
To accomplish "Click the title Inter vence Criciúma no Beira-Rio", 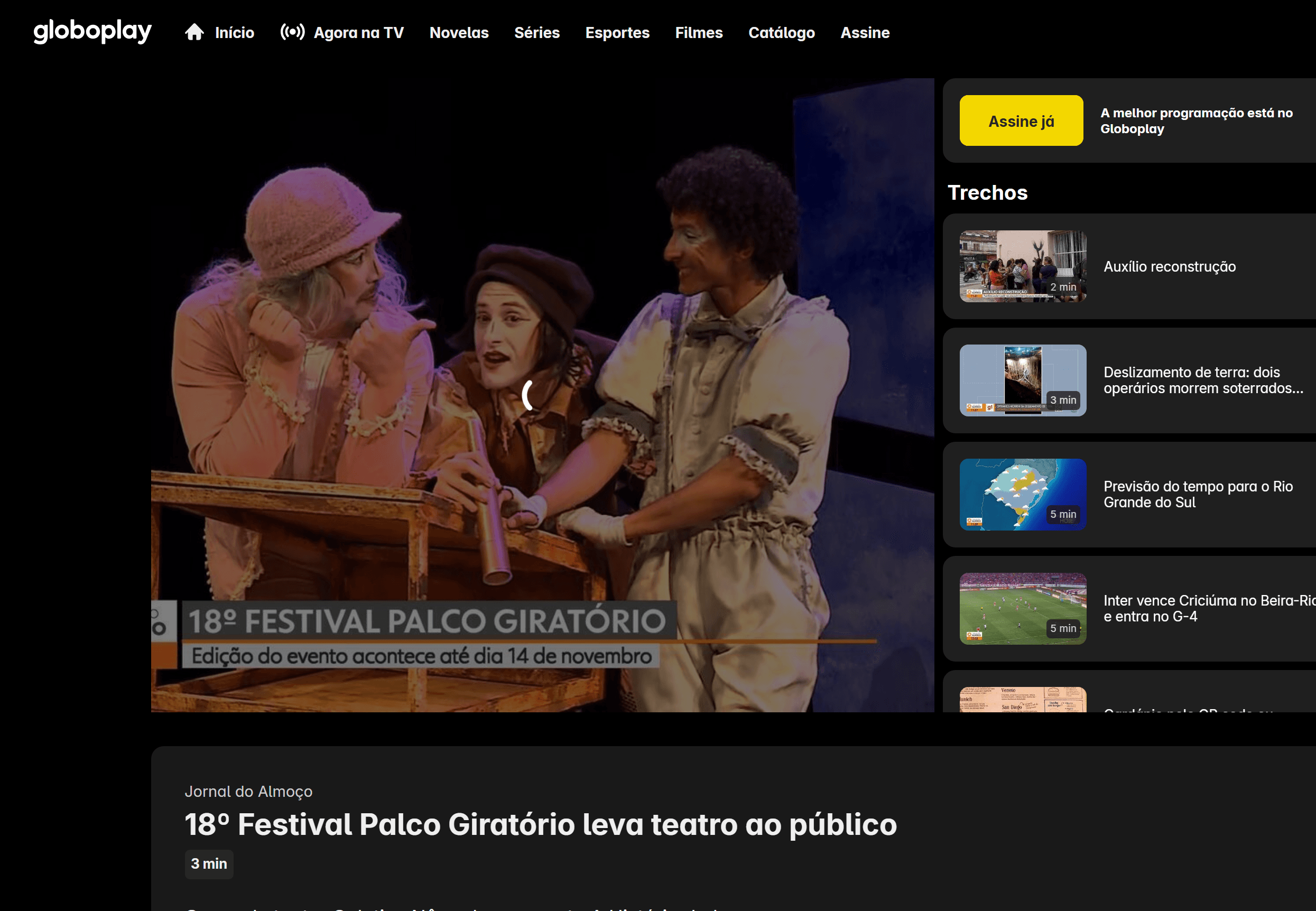I will coord(1209,608).
